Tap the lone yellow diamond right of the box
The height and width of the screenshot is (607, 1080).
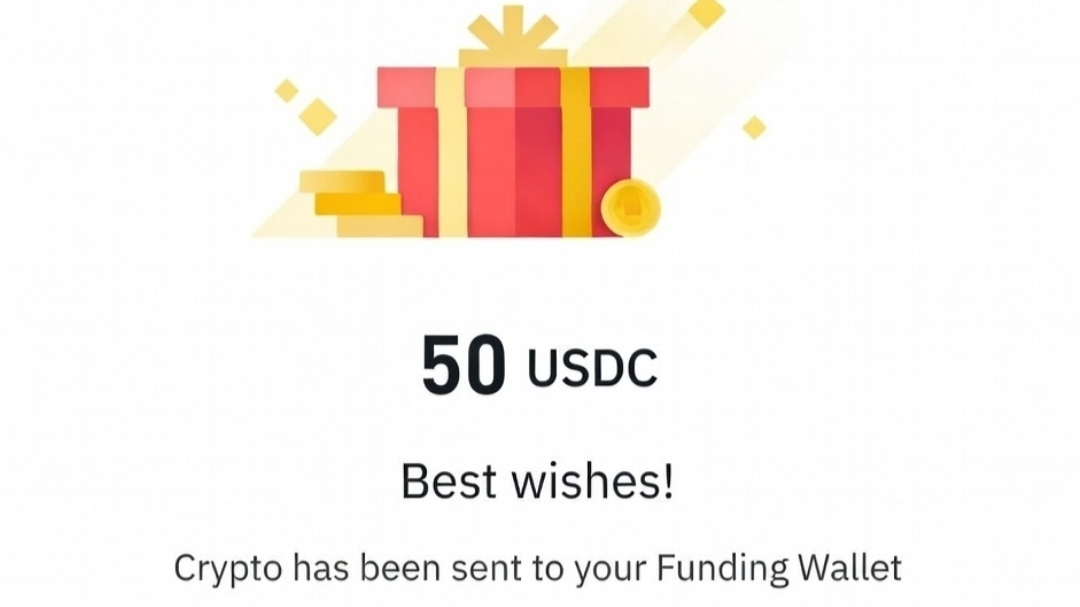coord(754,127)
